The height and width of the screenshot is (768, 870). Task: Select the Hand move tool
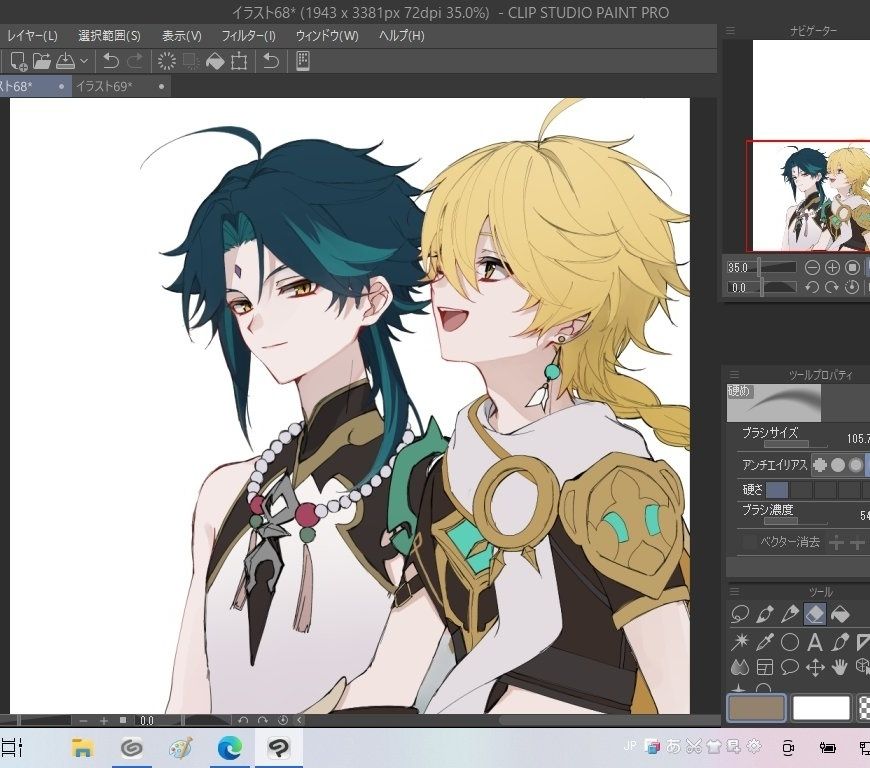tap(840, 668)
